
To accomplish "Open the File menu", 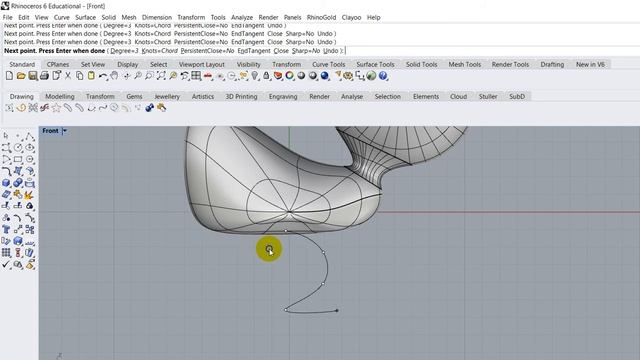I will coord(7,18).
